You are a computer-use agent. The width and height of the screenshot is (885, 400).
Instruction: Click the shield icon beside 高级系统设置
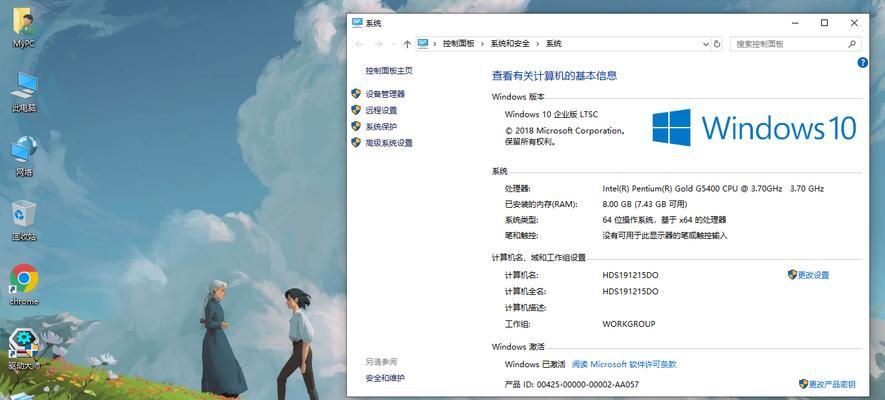(356, 143)
